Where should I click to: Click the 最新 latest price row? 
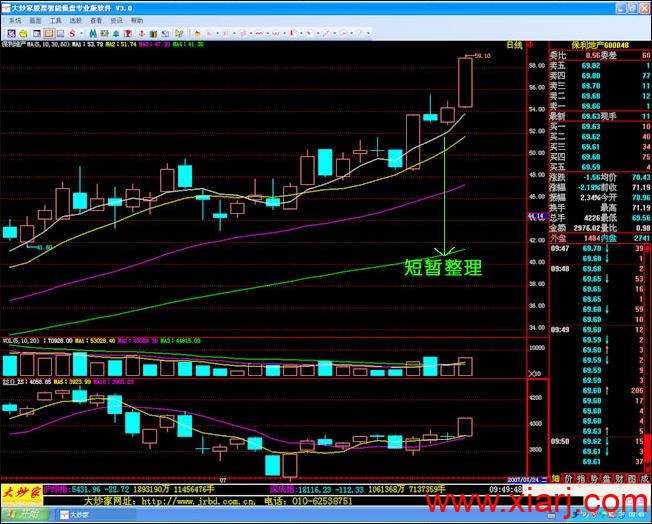[600, 116]
